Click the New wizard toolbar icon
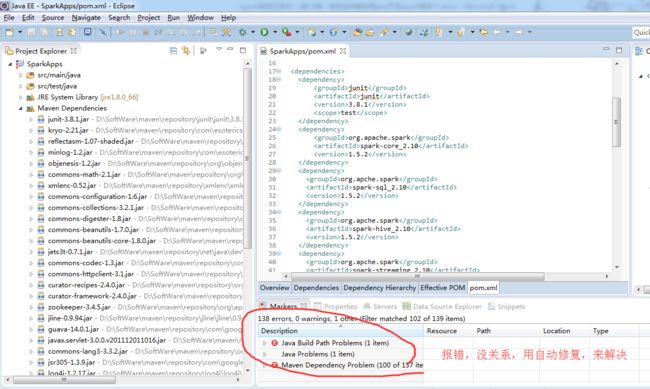The width and height of the screenshot is (650, 389). (x=10, y=32)
